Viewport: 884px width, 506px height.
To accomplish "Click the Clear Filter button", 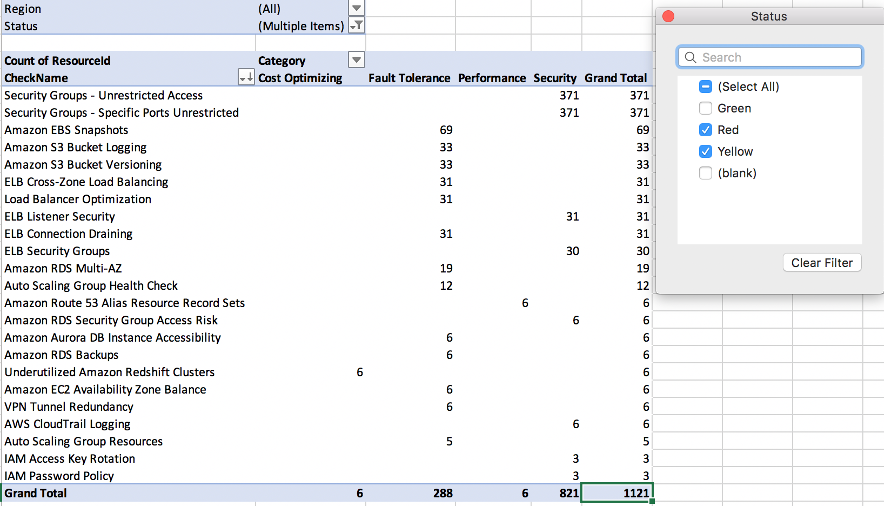I will [822, 263].
